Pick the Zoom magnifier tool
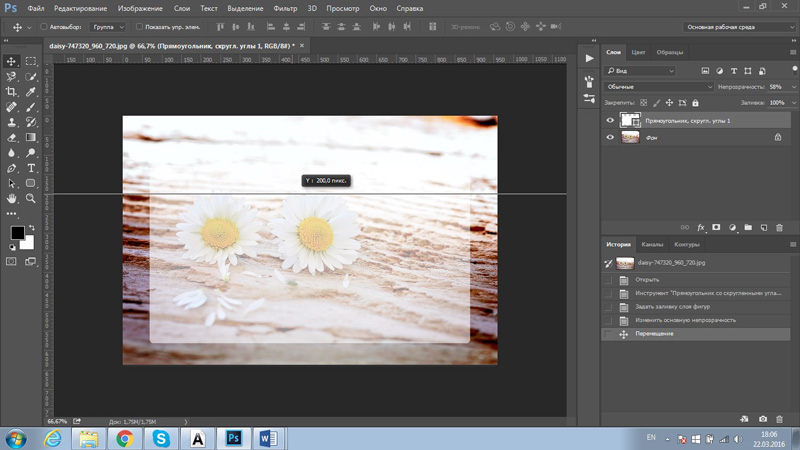Image resolution: width=800 pixels, height=450 pixels. [31, 199]
